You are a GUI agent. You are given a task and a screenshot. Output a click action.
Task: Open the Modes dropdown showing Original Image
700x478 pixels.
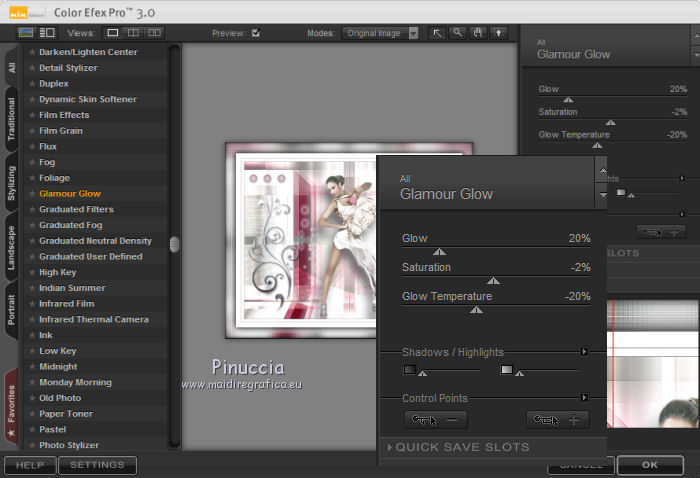point(380,33)
